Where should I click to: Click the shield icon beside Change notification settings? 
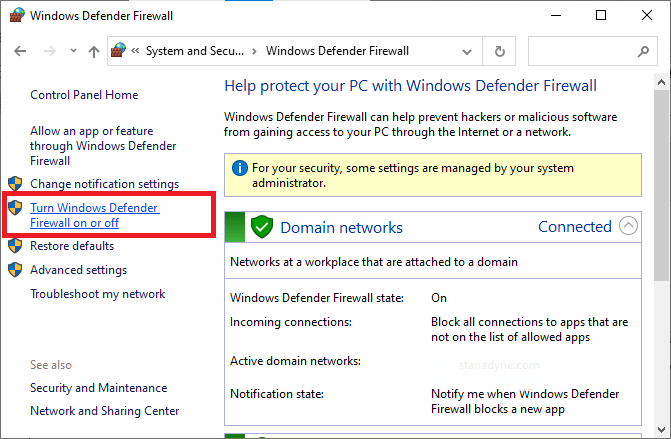[x=15, y=184]
